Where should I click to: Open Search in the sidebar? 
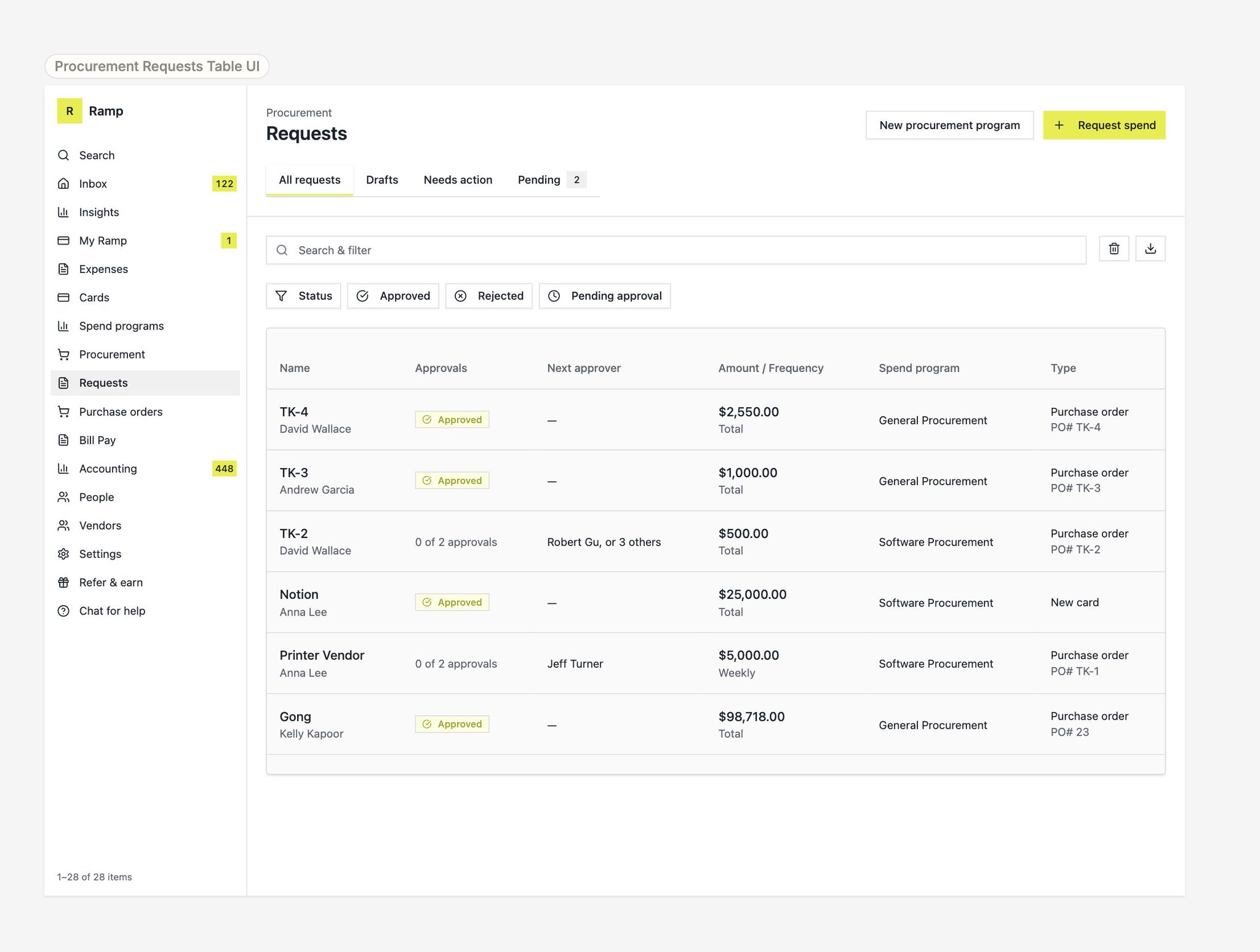coord(97,155)
